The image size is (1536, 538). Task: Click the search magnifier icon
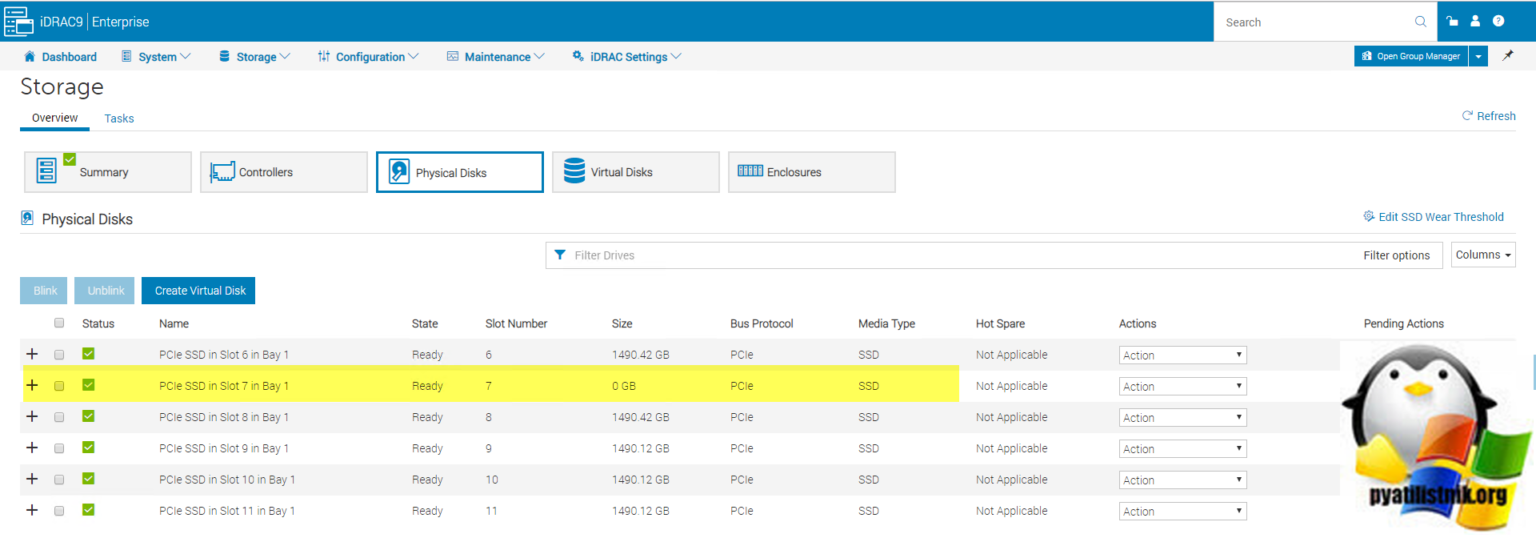point(1420,21)
